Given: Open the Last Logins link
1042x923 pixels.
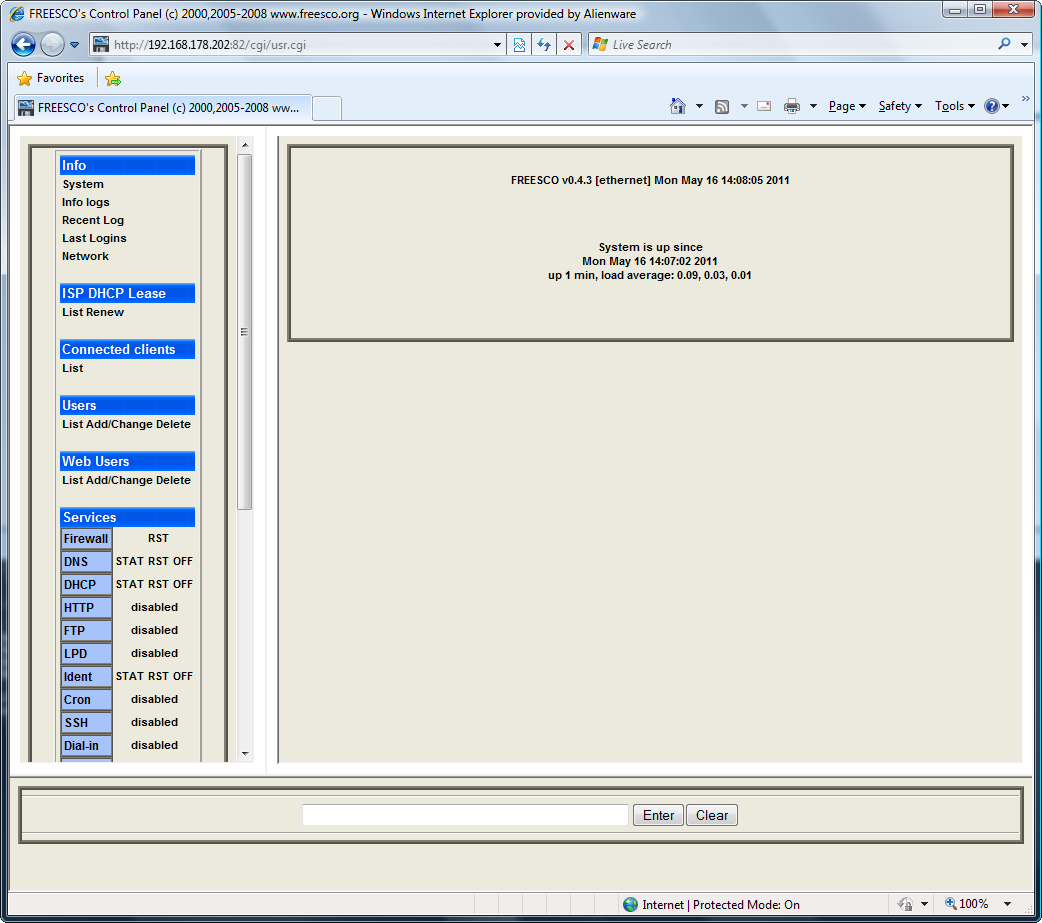Looking at the screenshot, I should [x=94, y=238].
